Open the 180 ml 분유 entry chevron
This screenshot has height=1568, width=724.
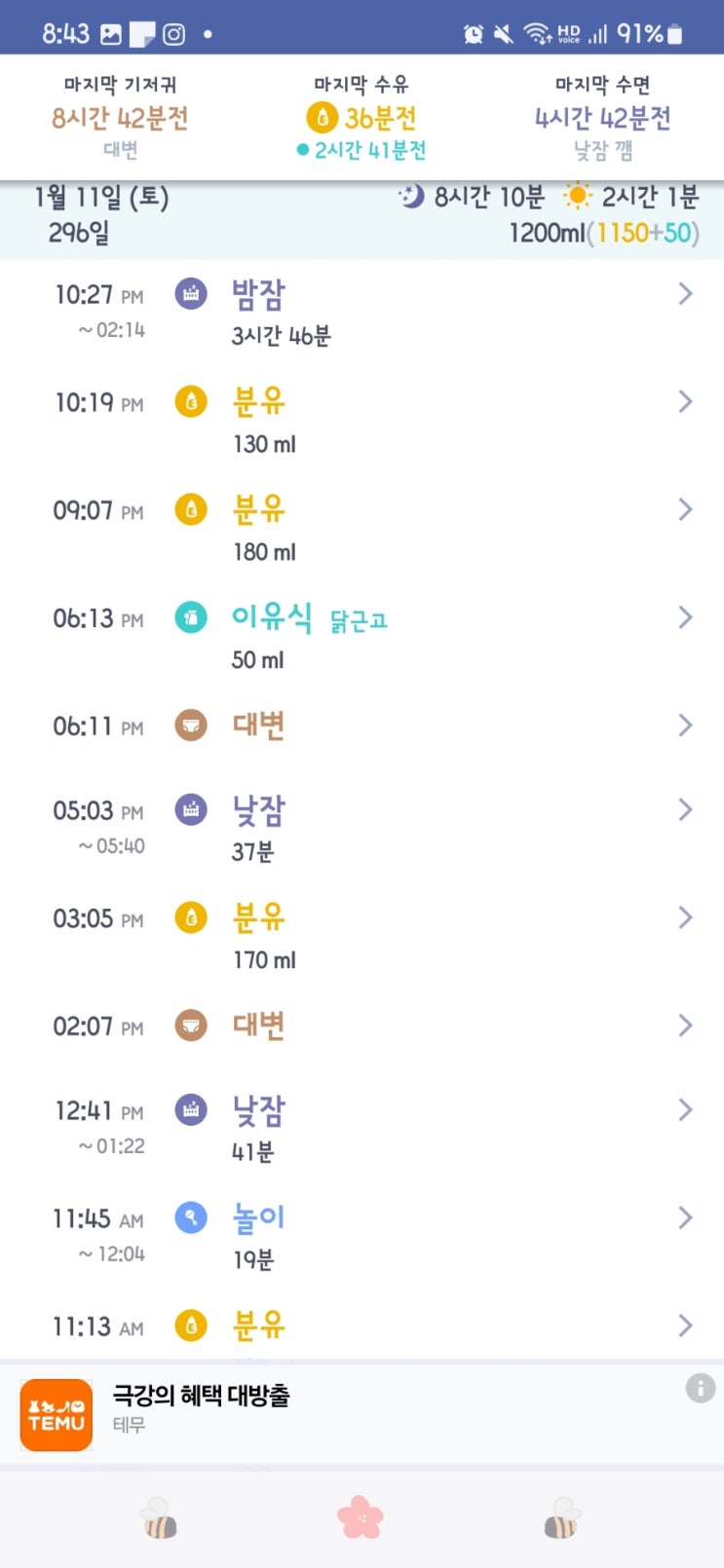[x=685, y=509]
